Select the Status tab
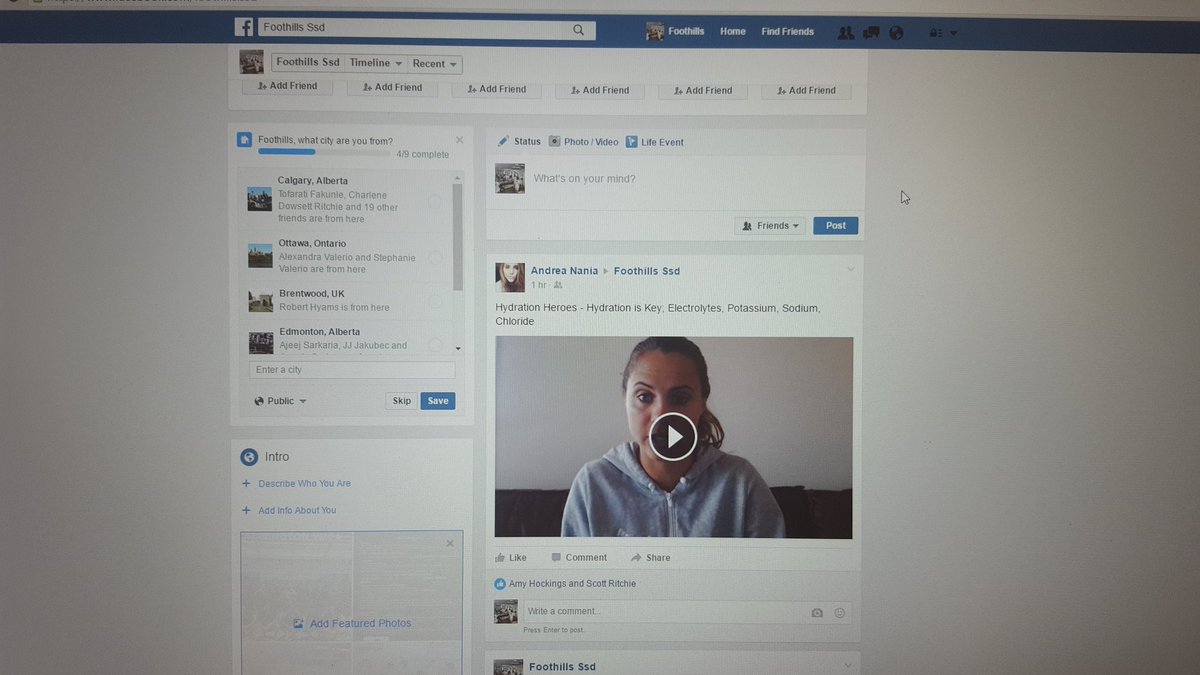The height and width of the screenshot is (675, 1200). (519, 142)
